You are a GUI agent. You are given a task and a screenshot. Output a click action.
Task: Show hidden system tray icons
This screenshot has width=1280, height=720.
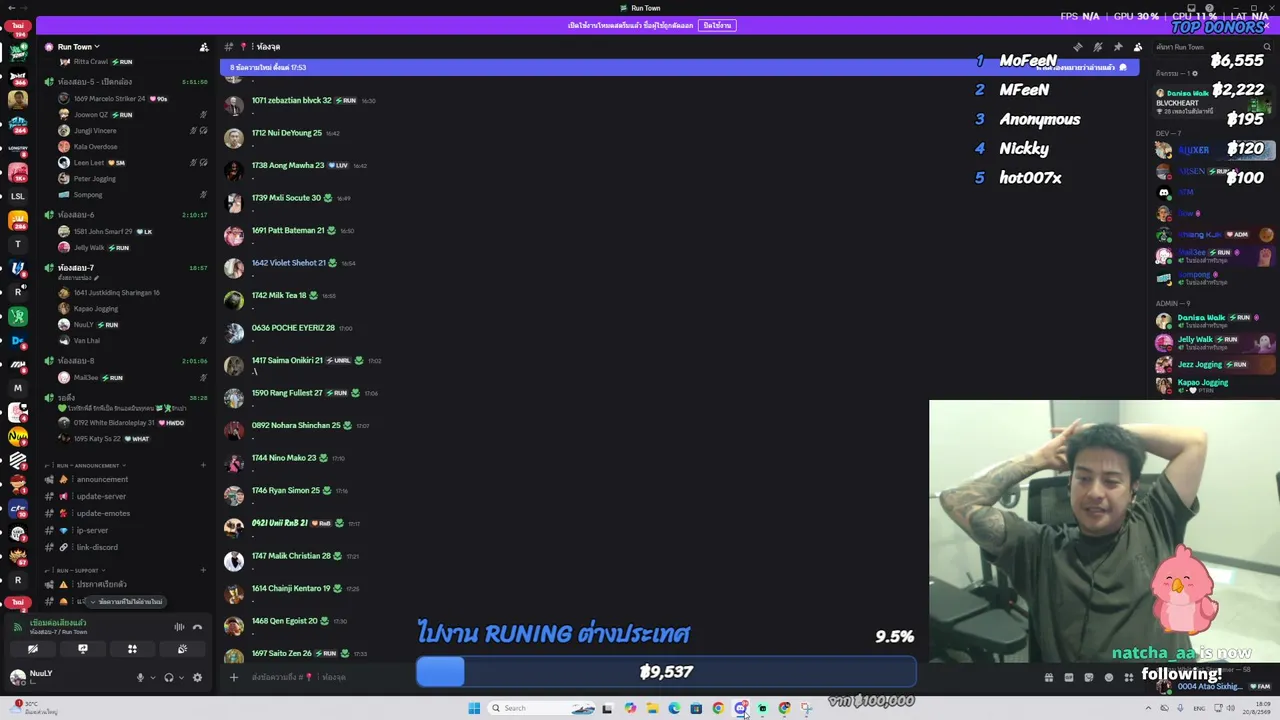pos(1148,708)
